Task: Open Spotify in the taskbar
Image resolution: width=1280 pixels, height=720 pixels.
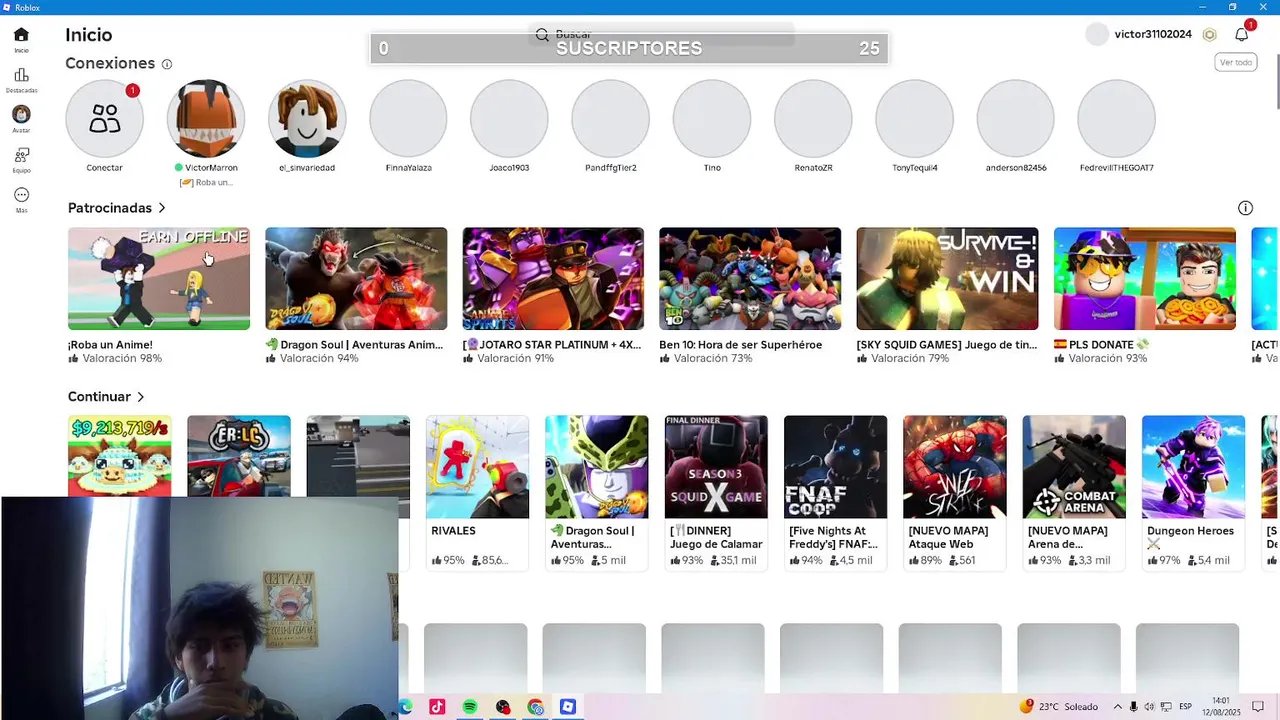Action: coord(470,707)
